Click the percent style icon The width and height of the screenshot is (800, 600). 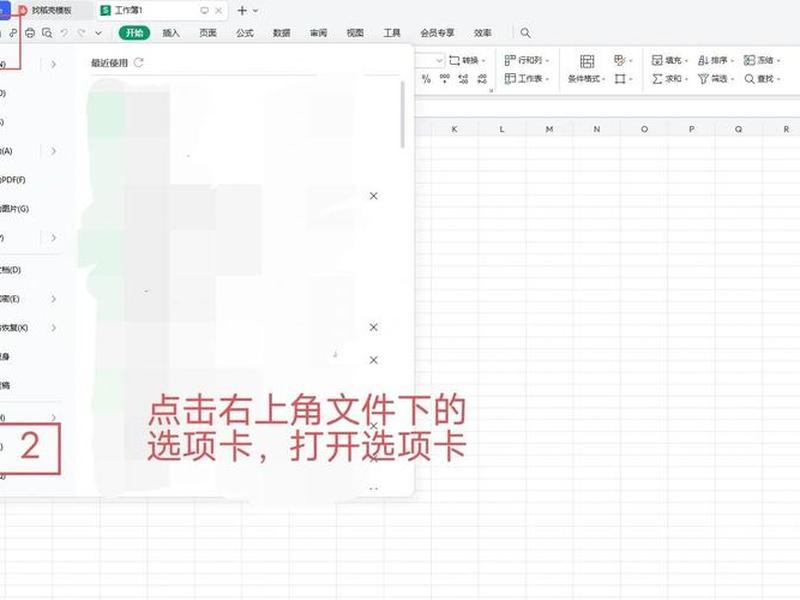426,79
